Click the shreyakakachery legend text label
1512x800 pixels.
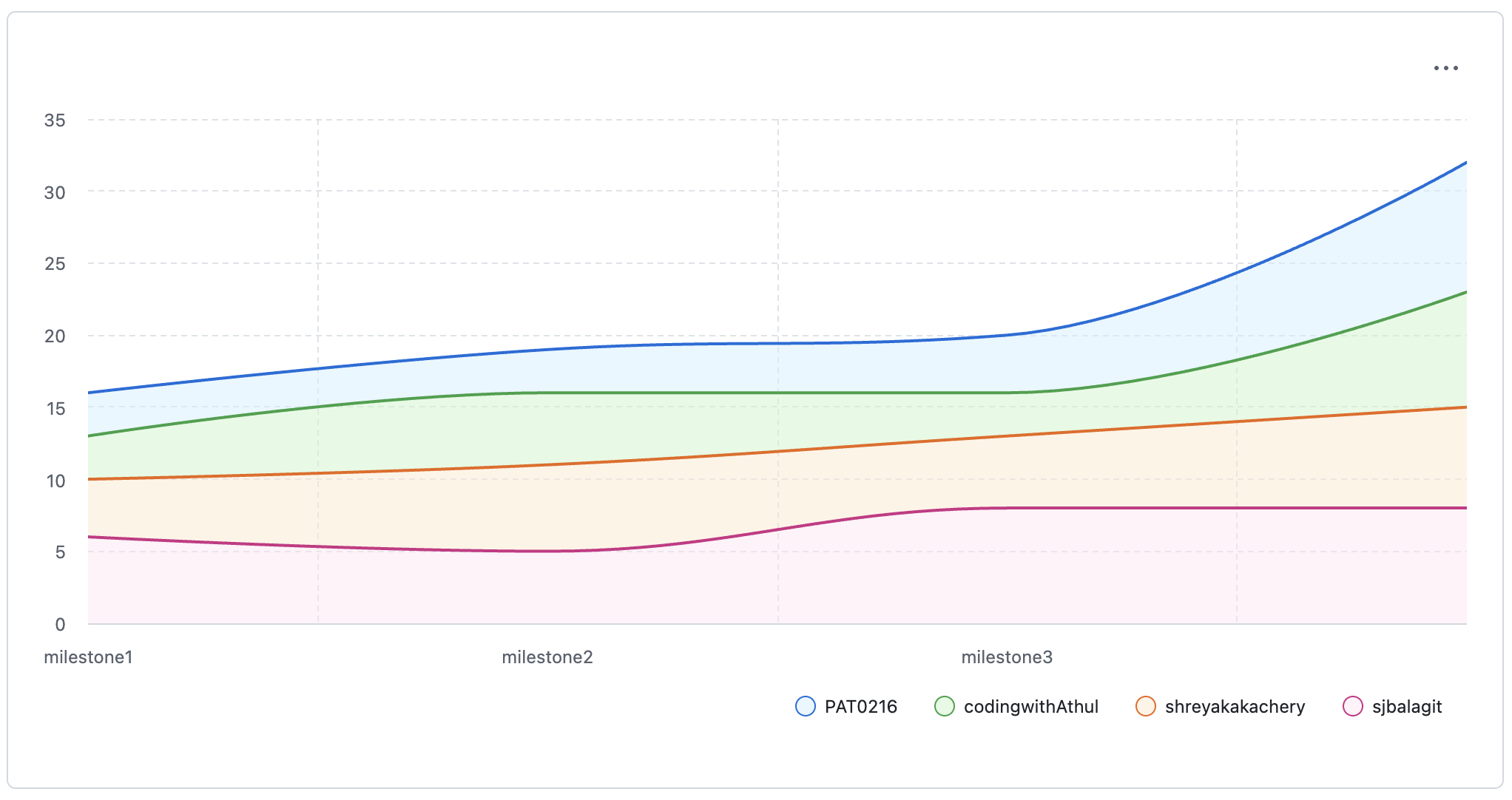(x=1235, y=707)
